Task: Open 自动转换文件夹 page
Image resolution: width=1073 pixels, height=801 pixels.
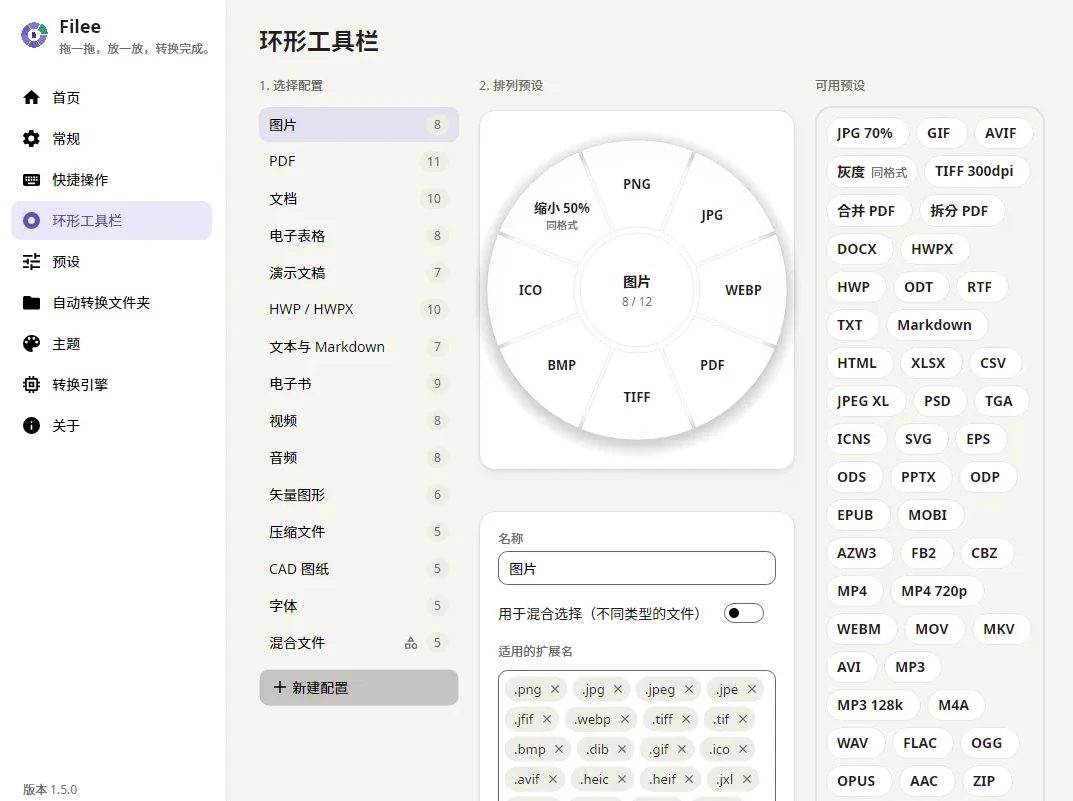Action: [x=112, y=302]
